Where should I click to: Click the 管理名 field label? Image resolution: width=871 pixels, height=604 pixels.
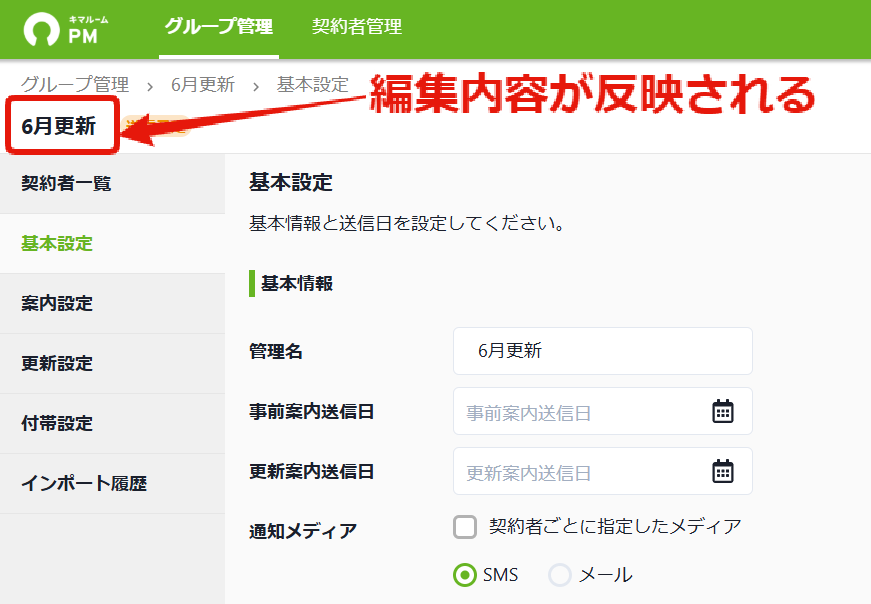276,351
